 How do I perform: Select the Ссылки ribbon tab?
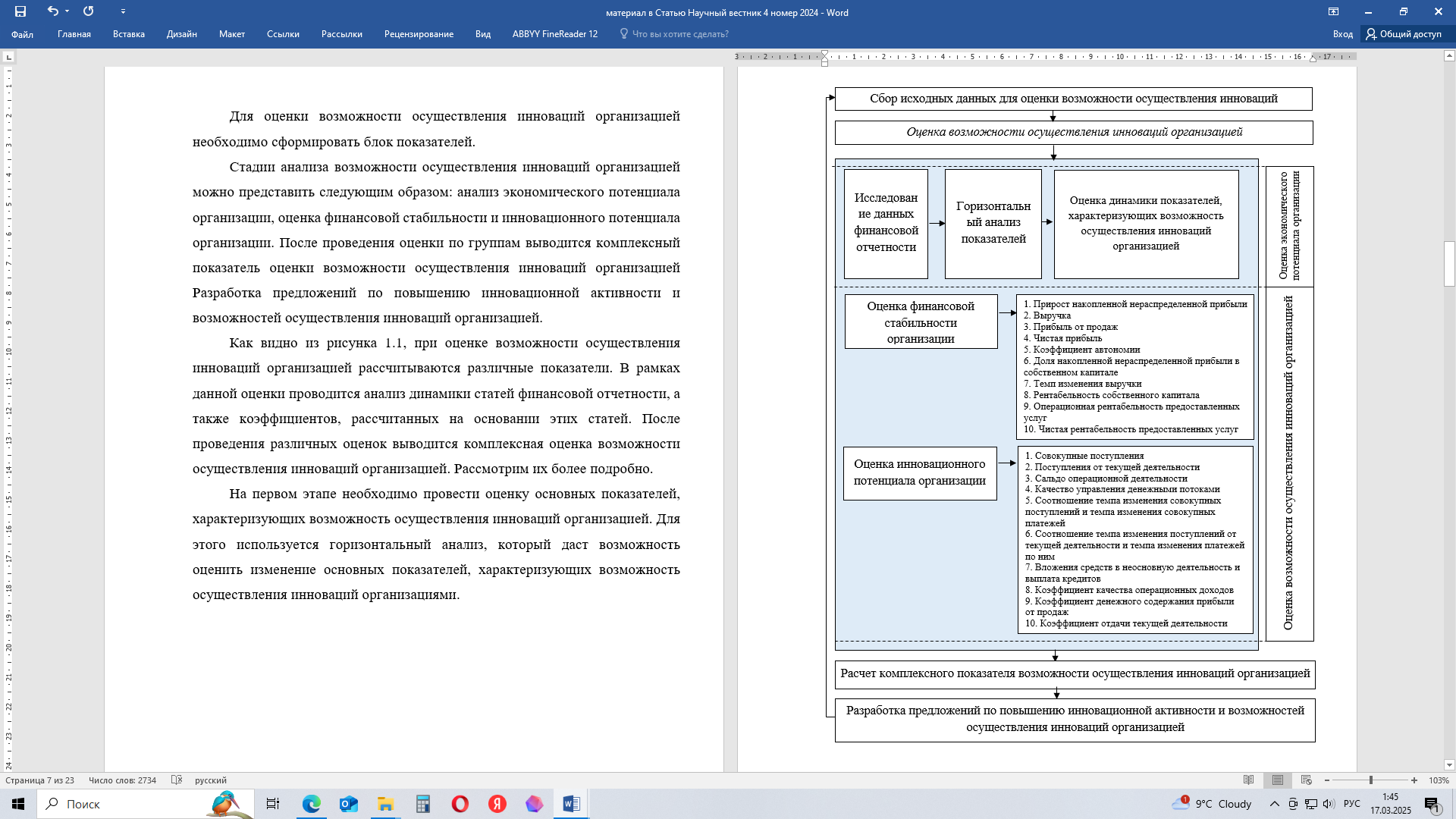(x=283, y=34)
